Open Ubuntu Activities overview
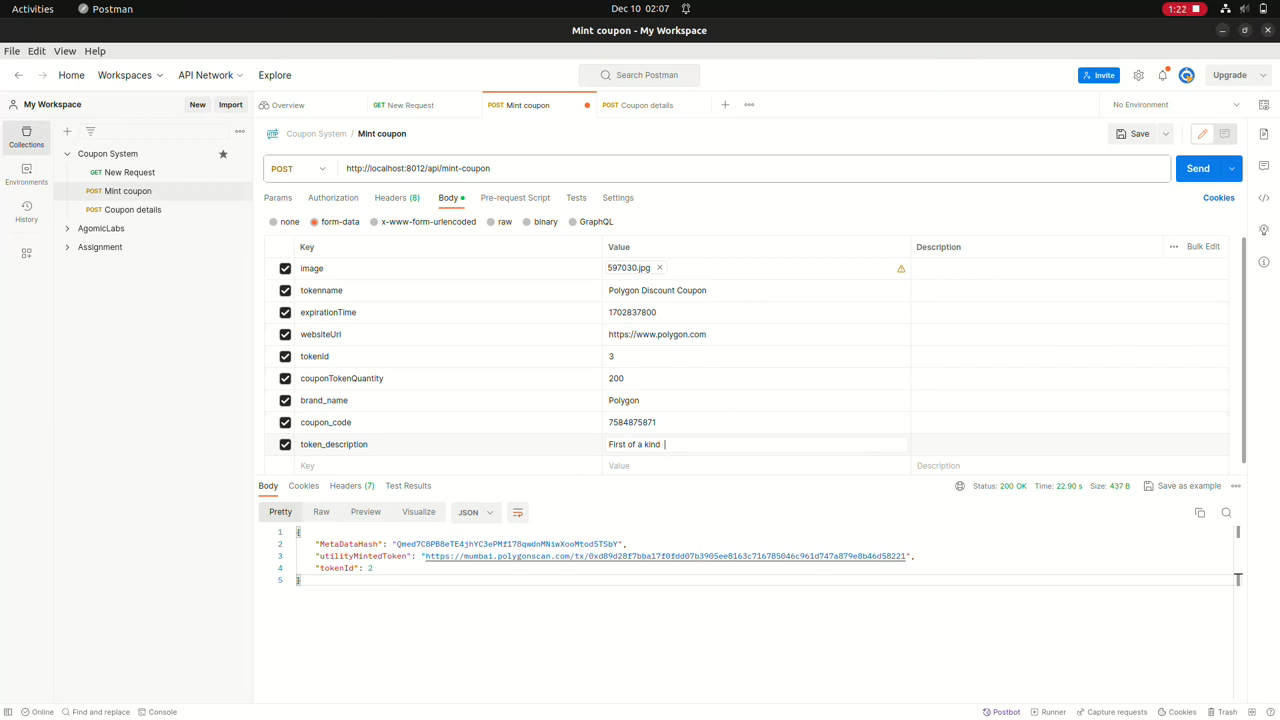The image size is (1280, 720). pos(33,9)
